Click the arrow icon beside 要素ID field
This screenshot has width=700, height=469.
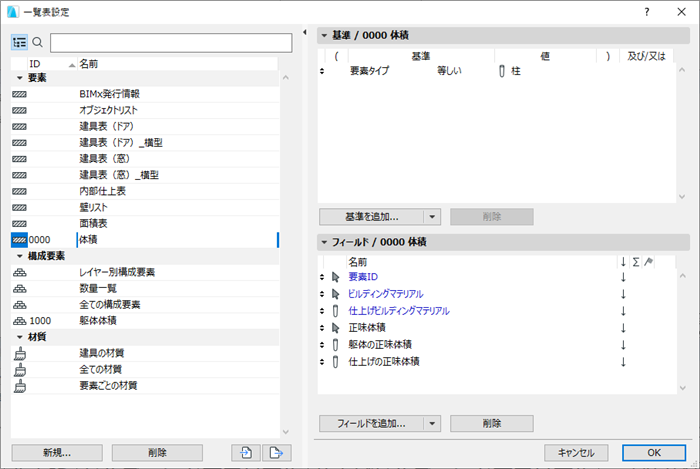coord(336,277)
